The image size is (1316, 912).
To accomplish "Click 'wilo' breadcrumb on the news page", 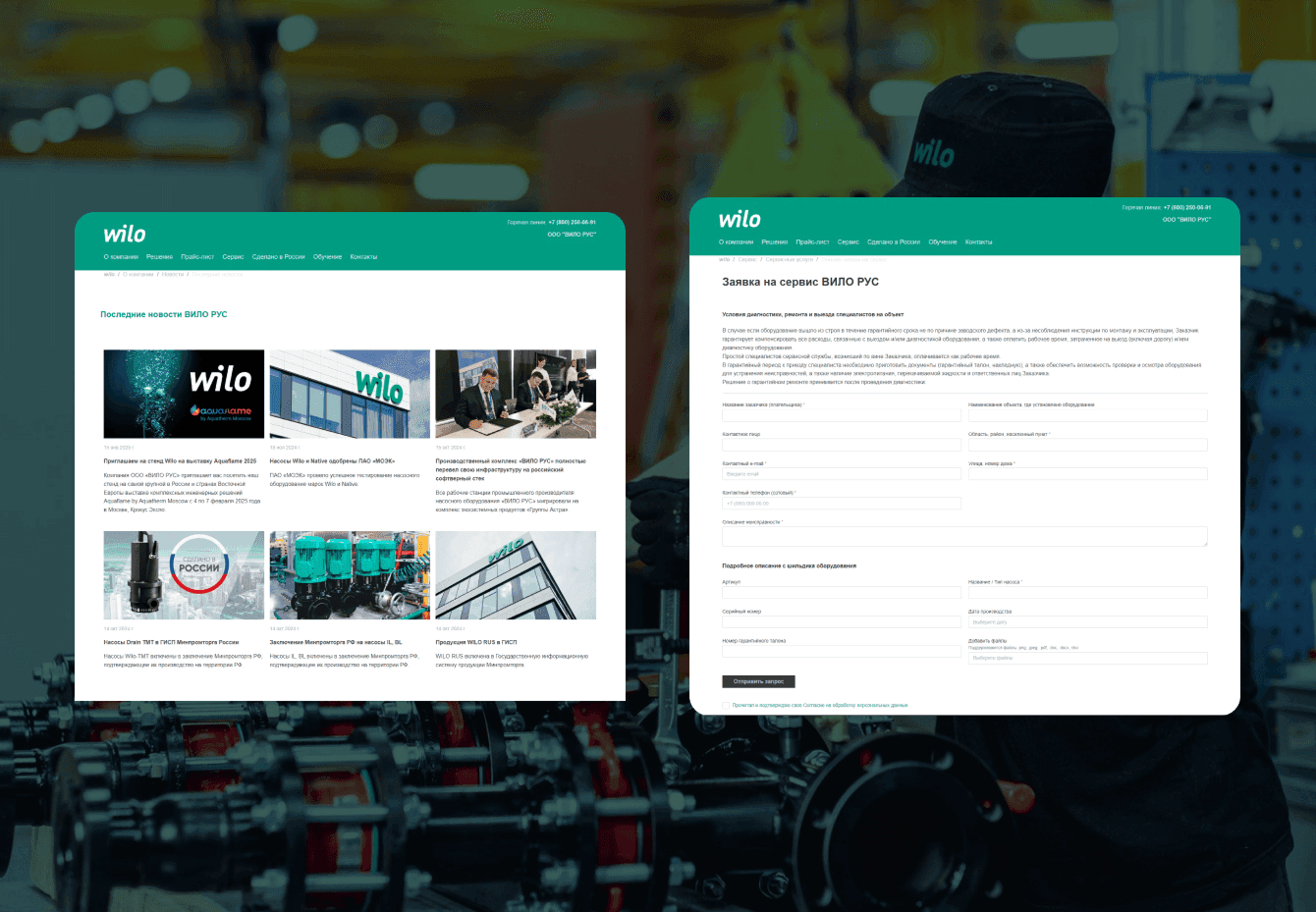I will click(109, 275).
